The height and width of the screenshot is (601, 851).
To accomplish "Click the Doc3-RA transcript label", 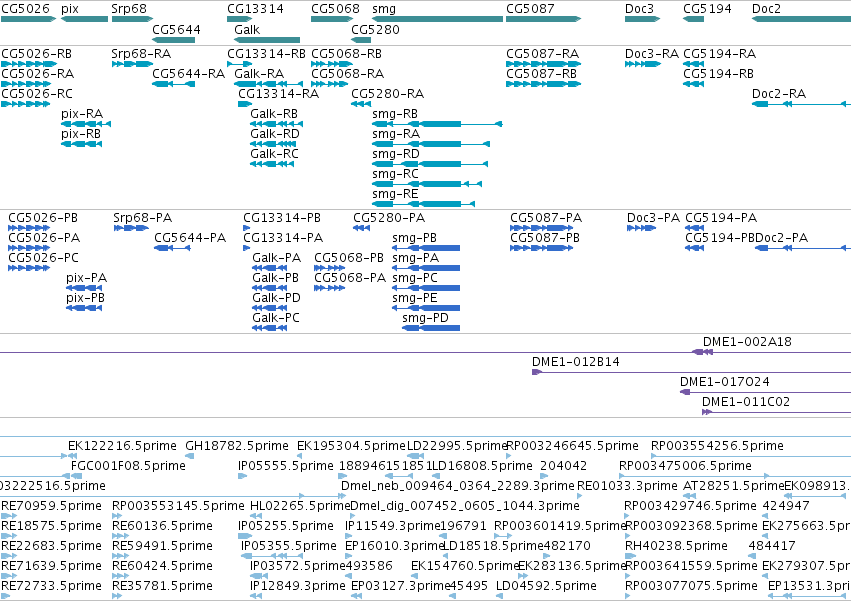I will (x=652, y=54).
